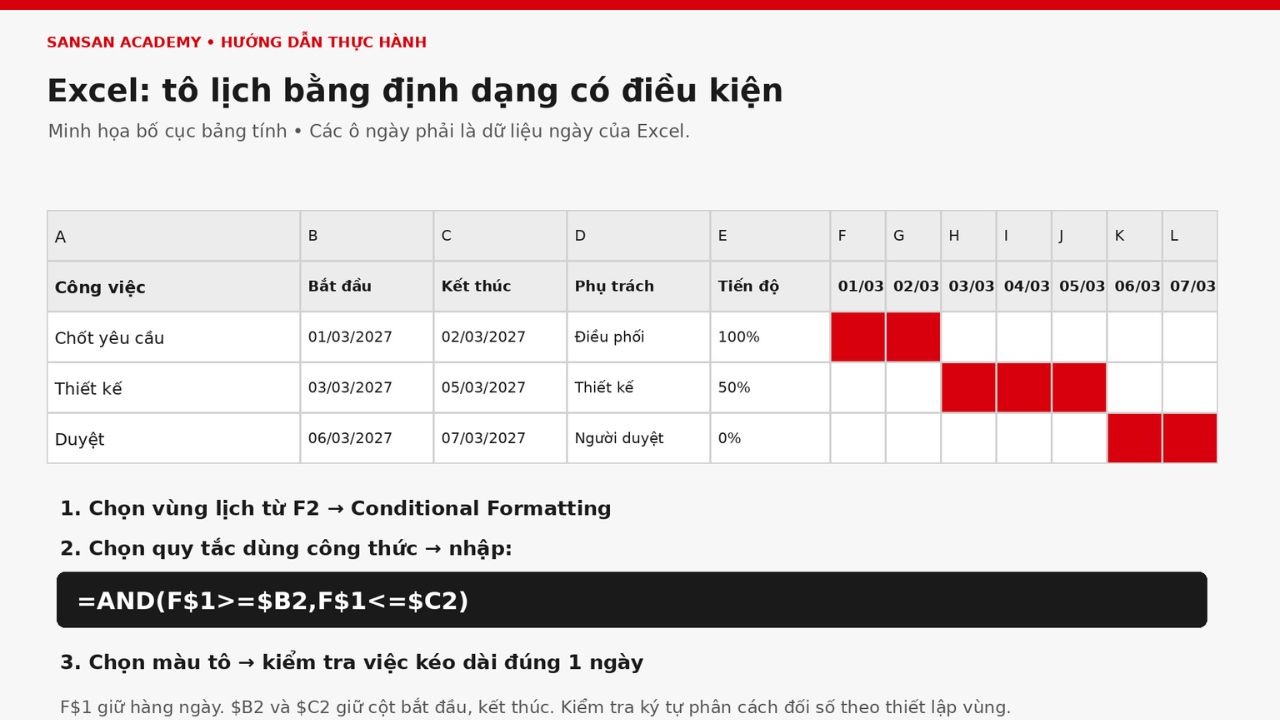1280x720 pixels.
Task: Click column letter F header
Action: (858, 236)
